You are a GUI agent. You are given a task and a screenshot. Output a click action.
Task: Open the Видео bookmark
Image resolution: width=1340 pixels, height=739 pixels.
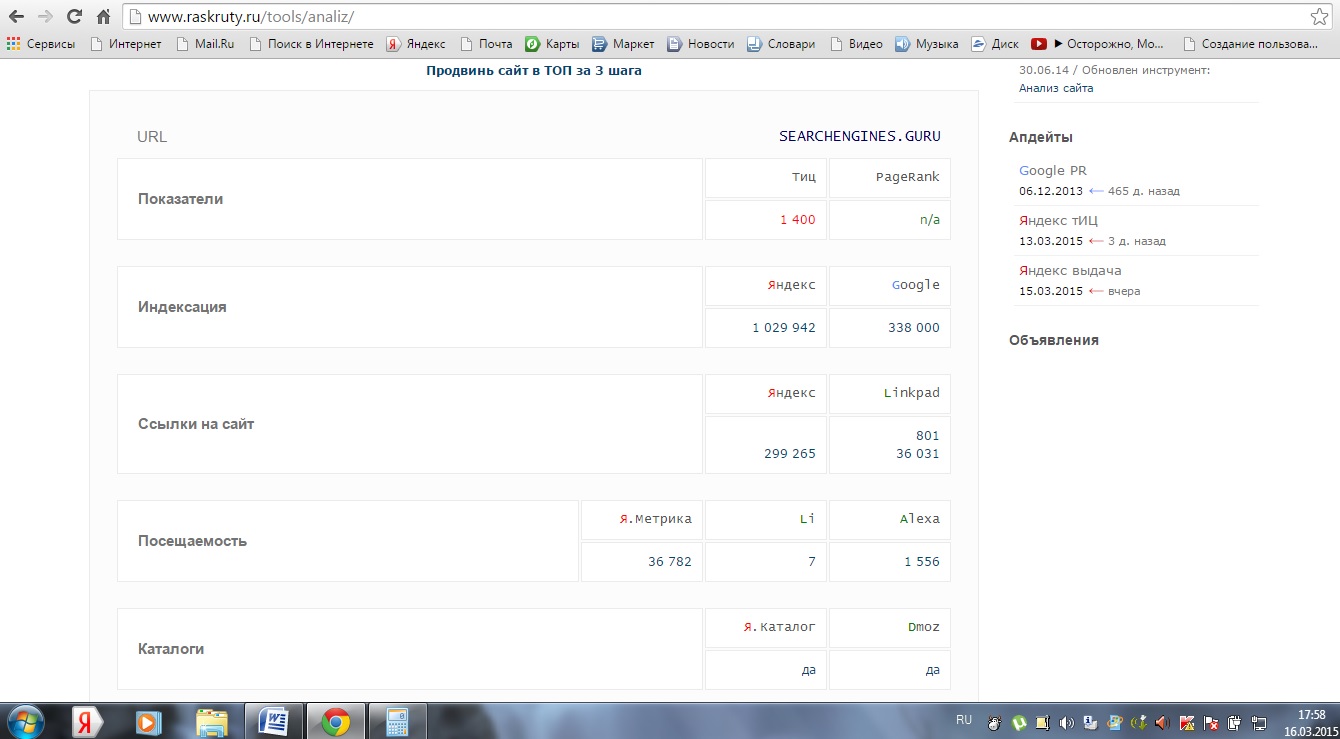[x=856, y=44]
